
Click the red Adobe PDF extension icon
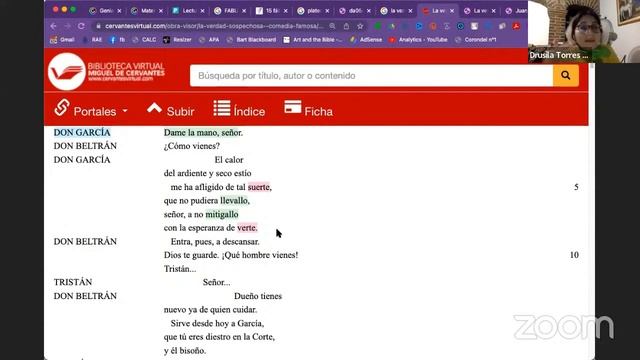(x=516, y=26)
